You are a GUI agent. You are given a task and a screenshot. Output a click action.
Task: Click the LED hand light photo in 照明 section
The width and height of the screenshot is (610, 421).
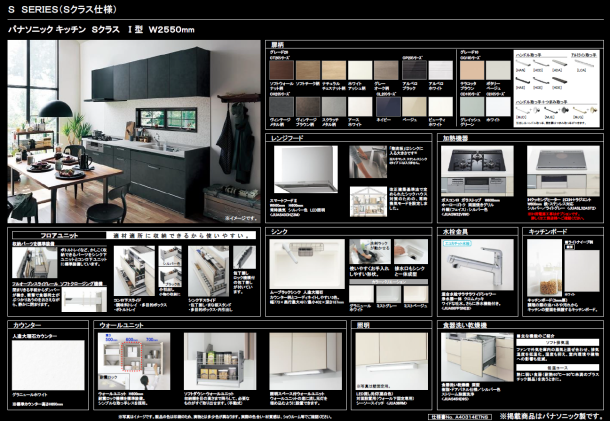click(392, 361)
